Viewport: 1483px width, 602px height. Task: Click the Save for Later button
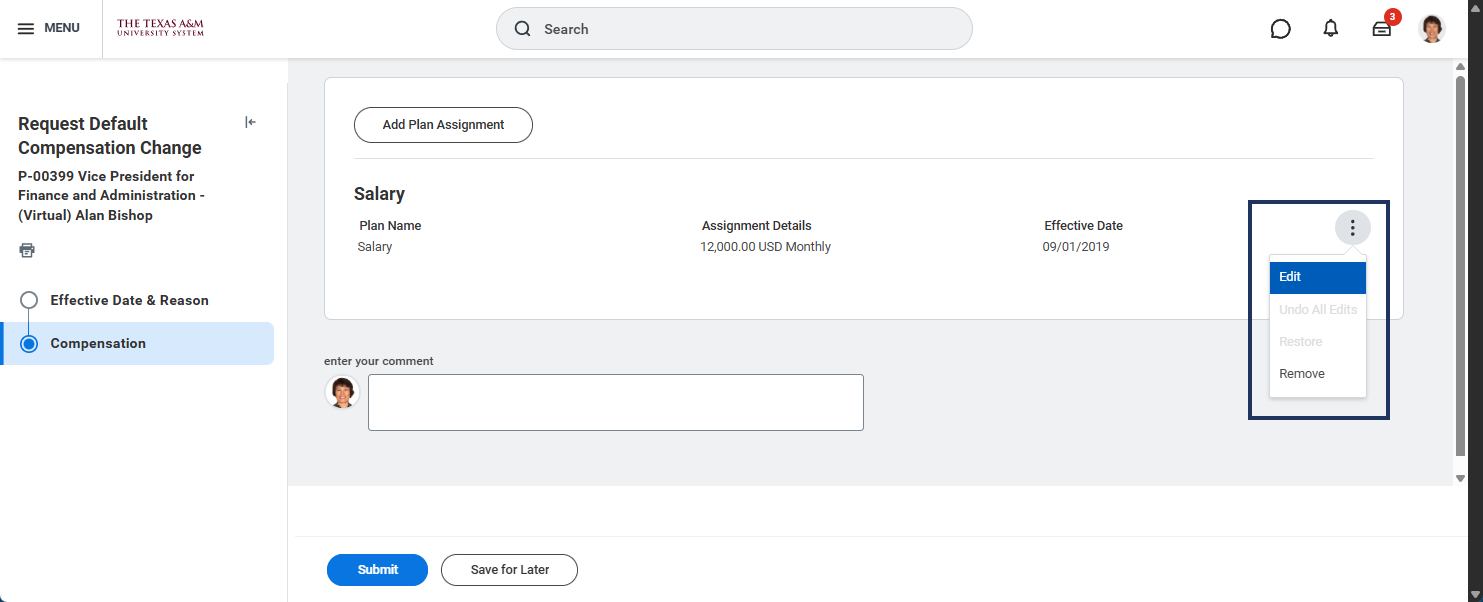point(509,570)
